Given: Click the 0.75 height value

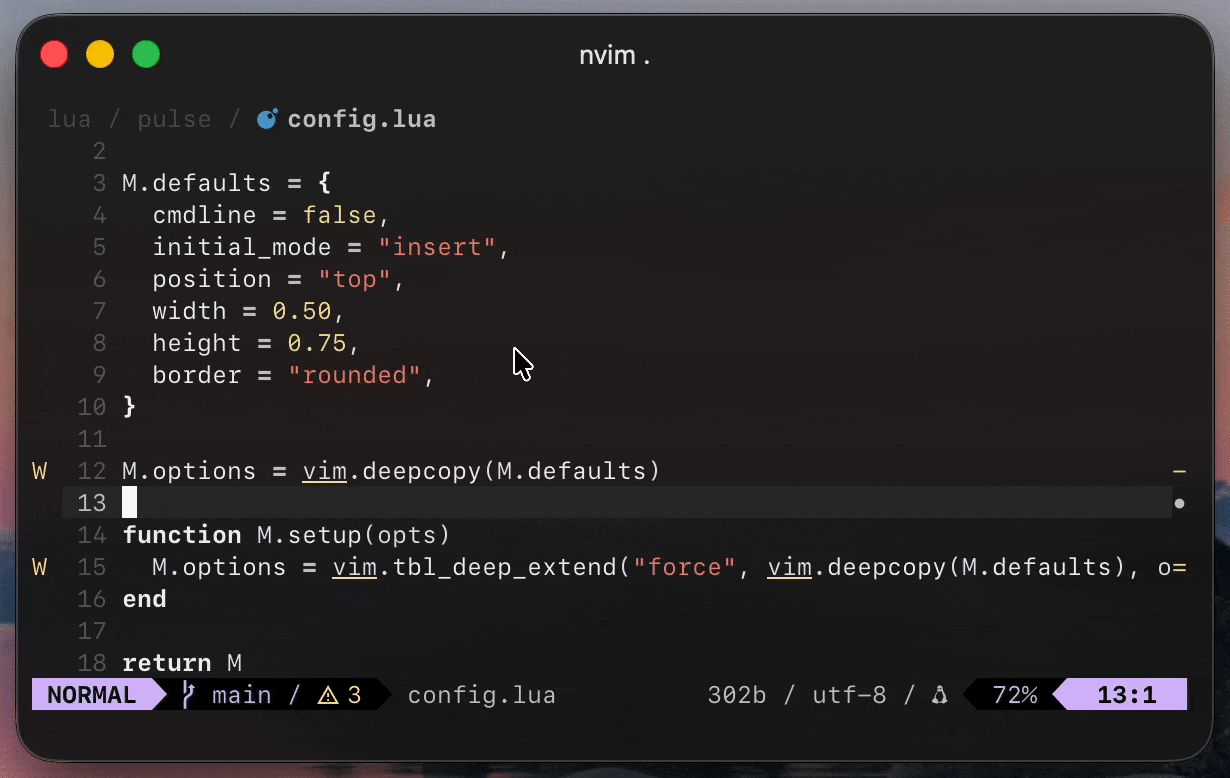Looking at the screenshot, I should tap(317, 343).
